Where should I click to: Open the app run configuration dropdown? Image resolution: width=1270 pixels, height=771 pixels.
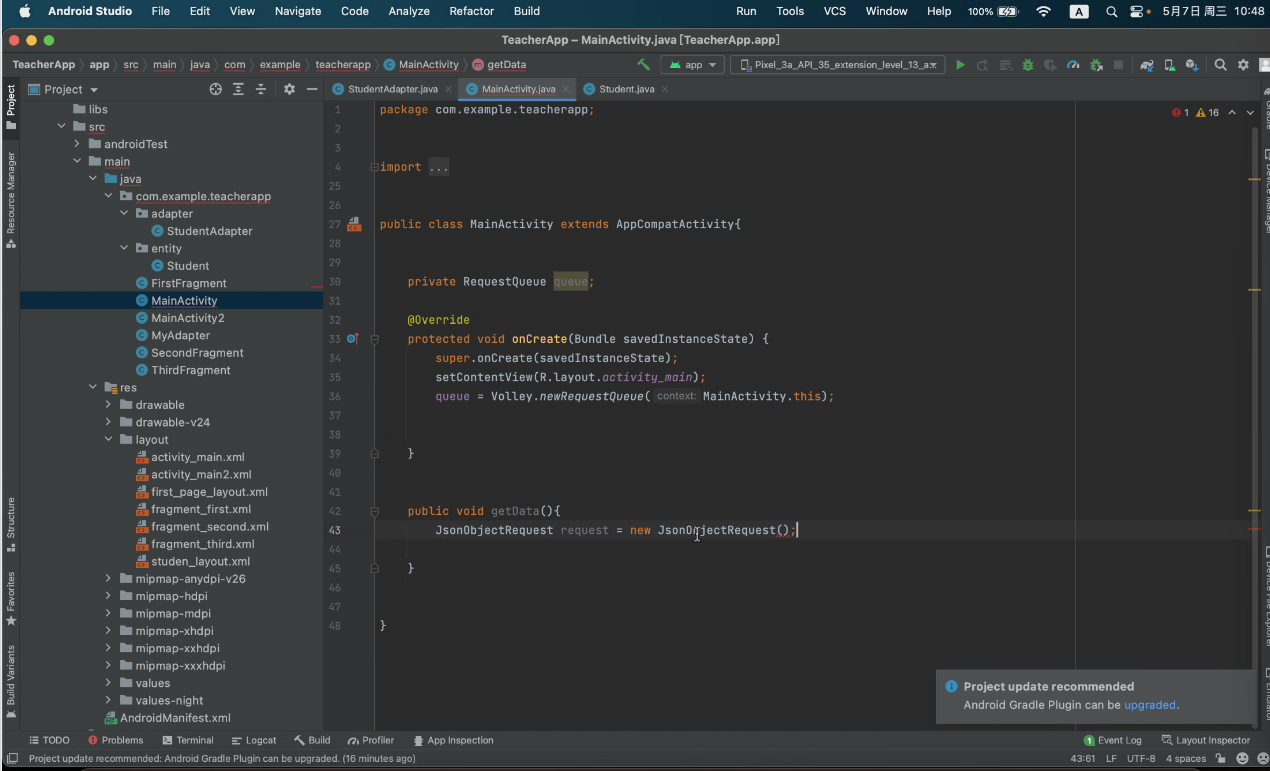pos(693,65)
